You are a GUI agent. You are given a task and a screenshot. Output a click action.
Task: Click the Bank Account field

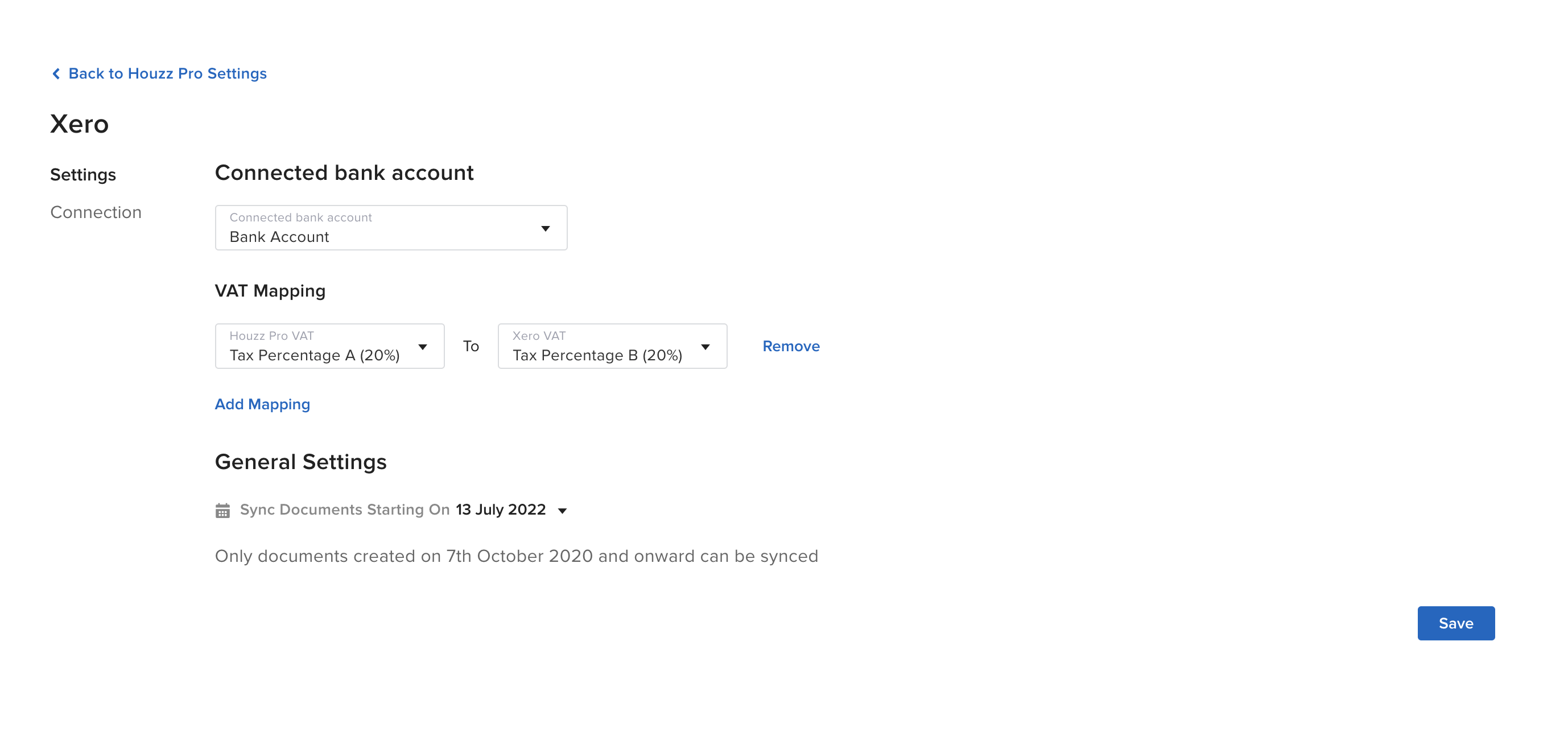click(x=365, y=236)
